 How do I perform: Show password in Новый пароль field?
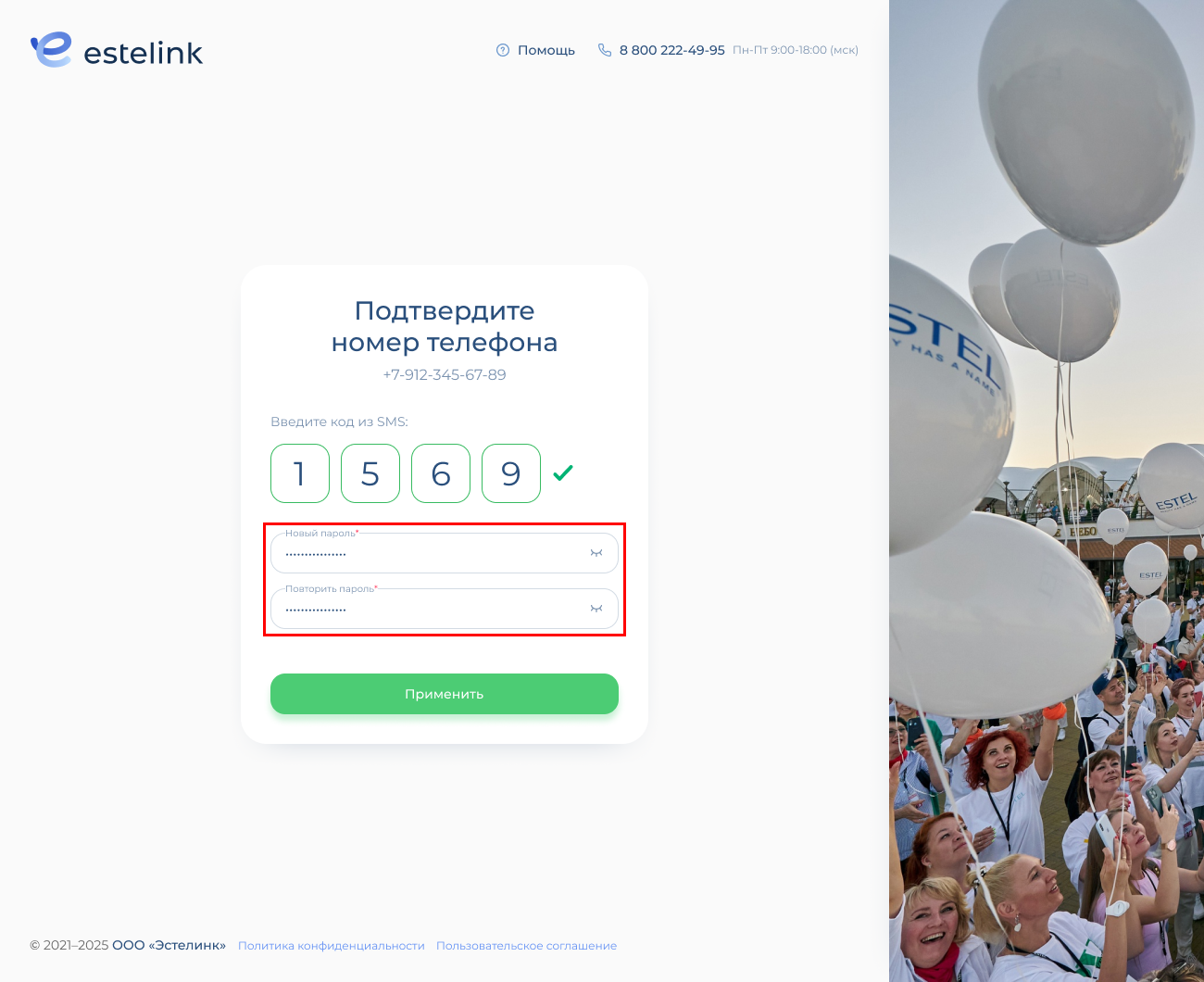click(x=596, y=553)
